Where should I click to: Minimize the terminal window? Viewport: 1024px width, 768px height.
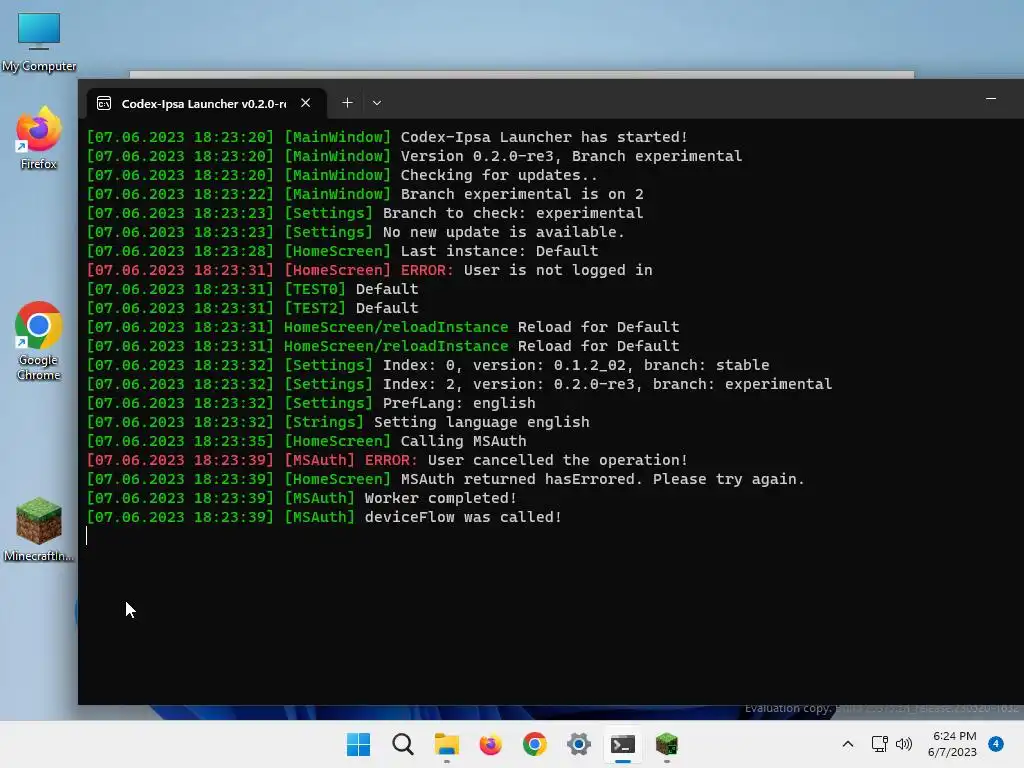click(991, 99)
